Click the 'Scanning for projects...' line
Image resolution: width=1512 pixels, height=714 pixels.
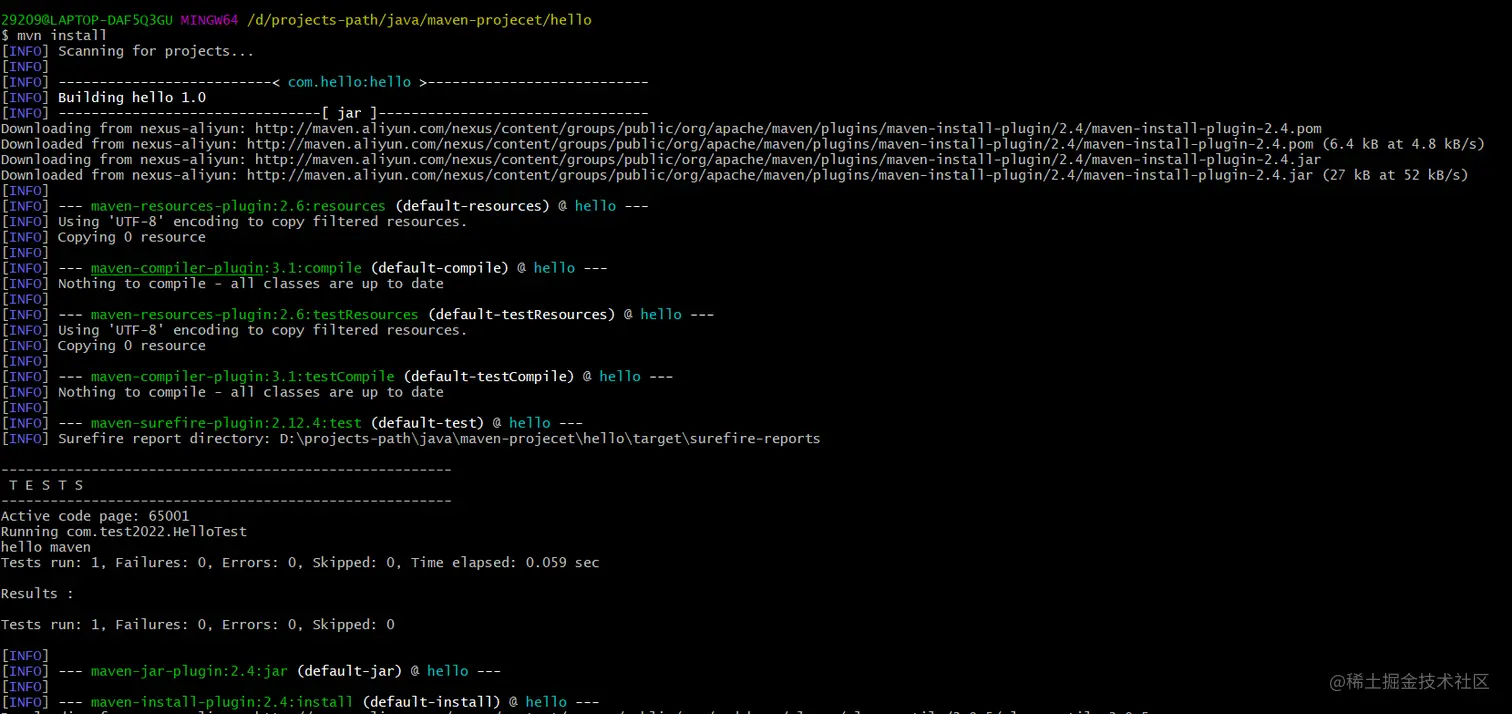pyautogui.click(x=156, y=51)
